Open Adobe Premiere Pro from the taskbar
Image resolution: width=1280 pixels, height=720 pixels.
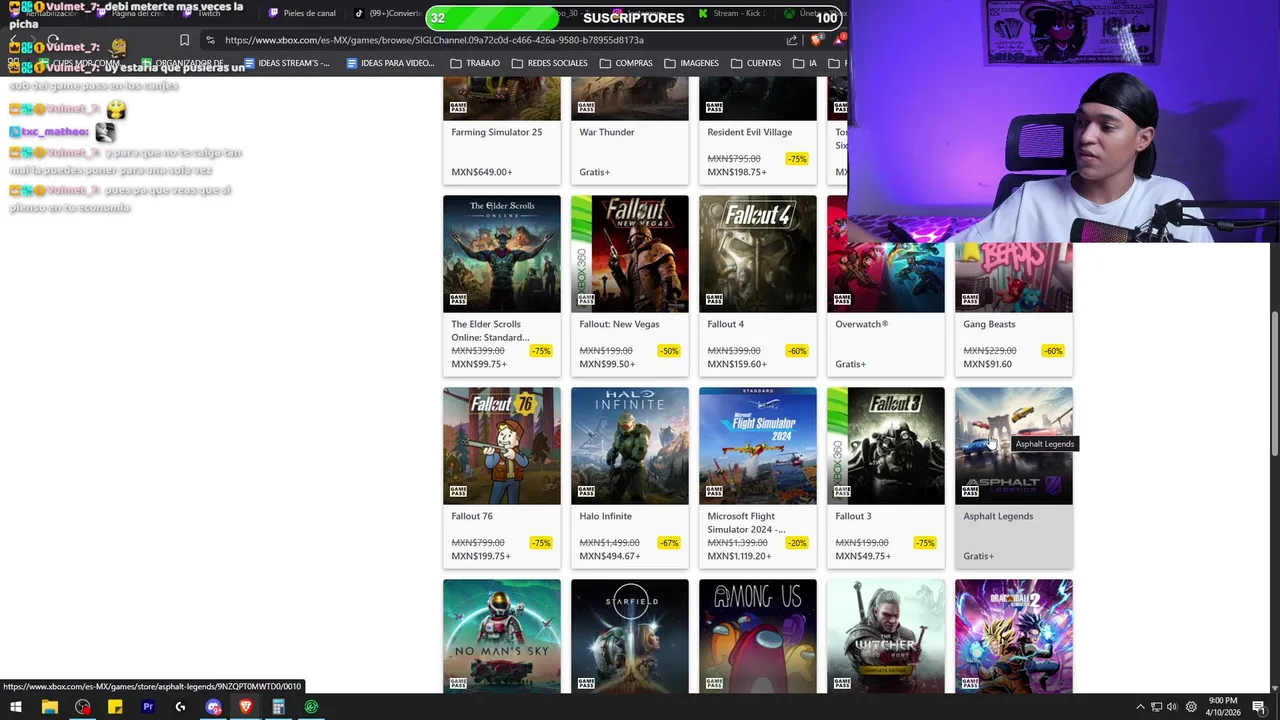[x=148, y=707]
